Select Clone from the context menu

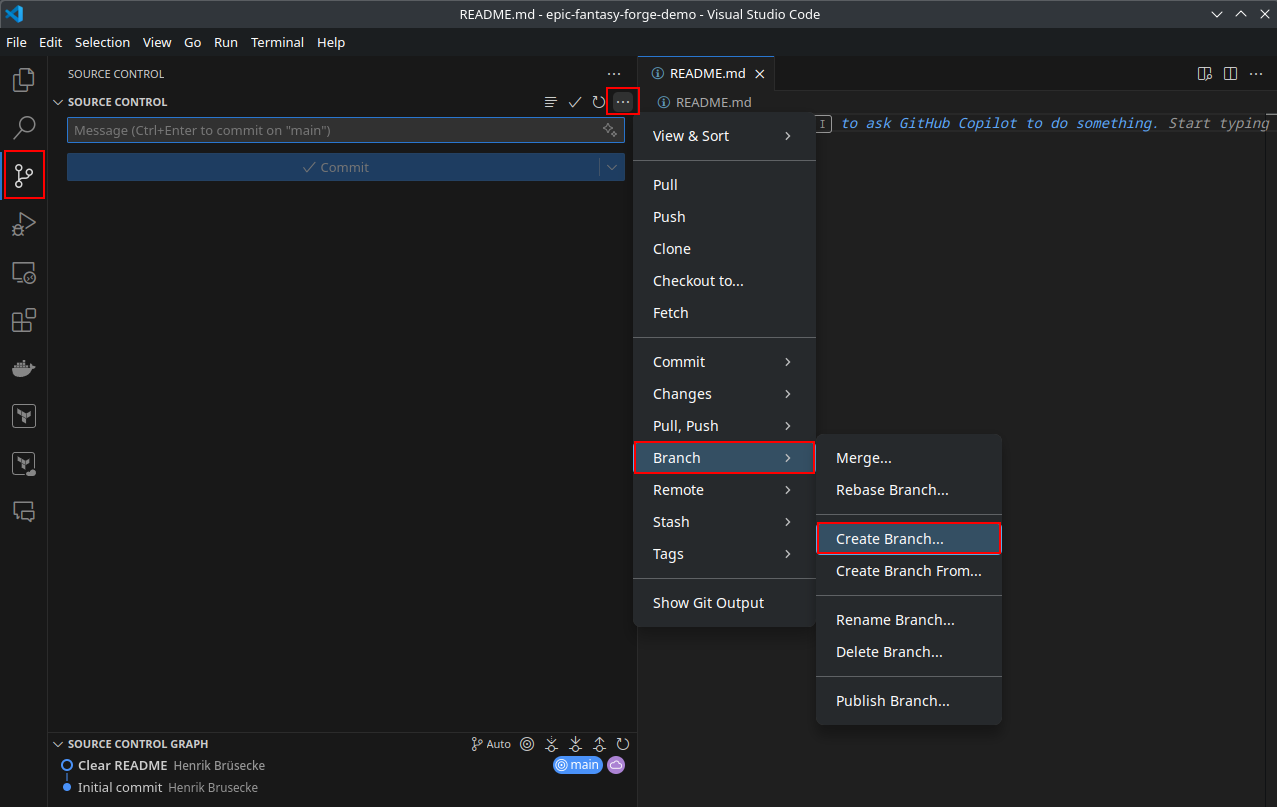click(x=724, y=249)
